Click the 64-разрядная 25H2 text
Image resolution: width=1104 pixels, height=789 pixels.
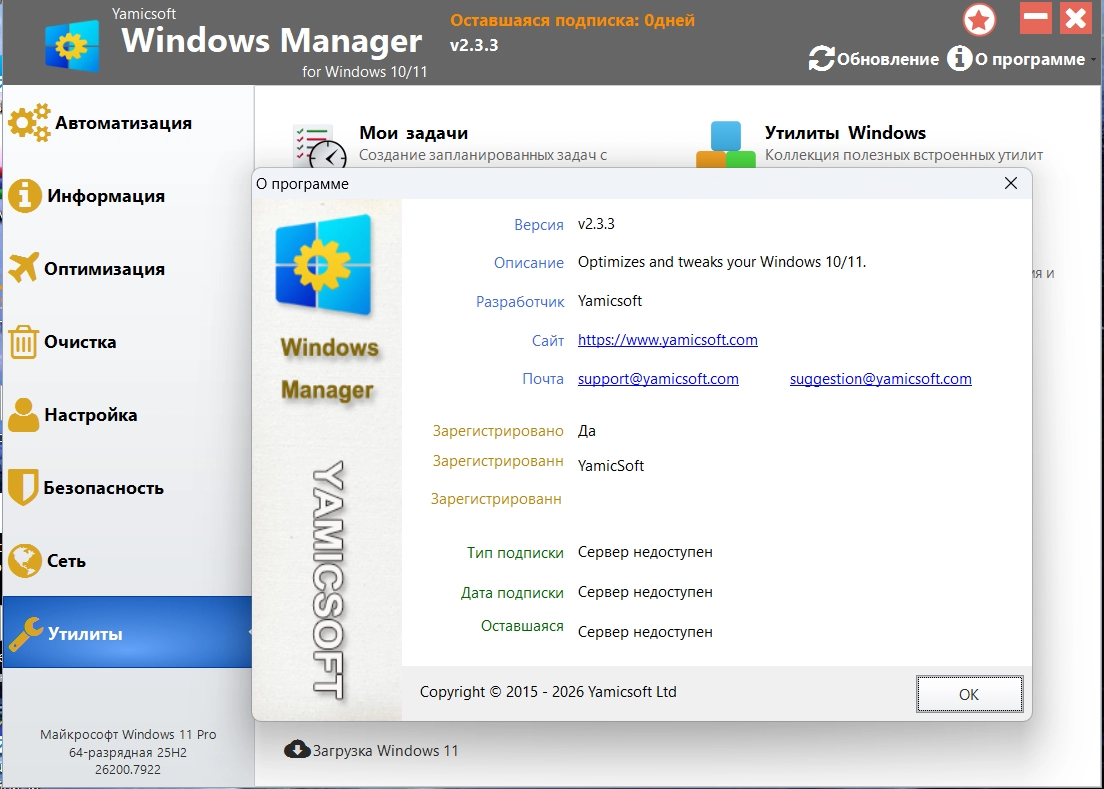point(128,752)
